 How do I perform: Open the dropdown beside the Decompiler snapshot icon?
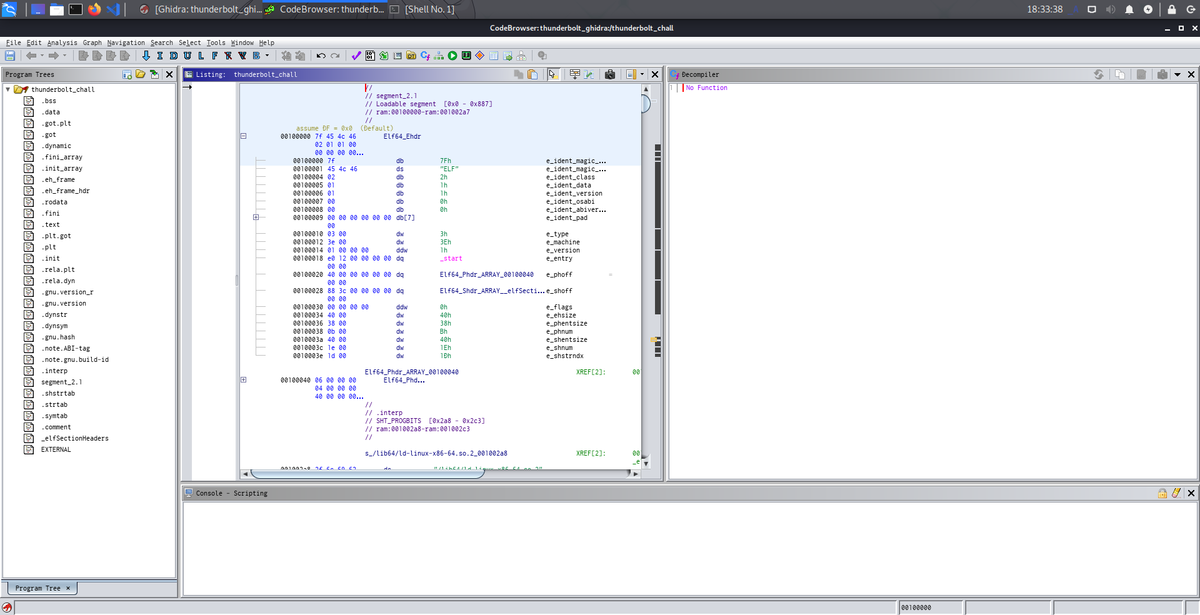point(1177,74)
